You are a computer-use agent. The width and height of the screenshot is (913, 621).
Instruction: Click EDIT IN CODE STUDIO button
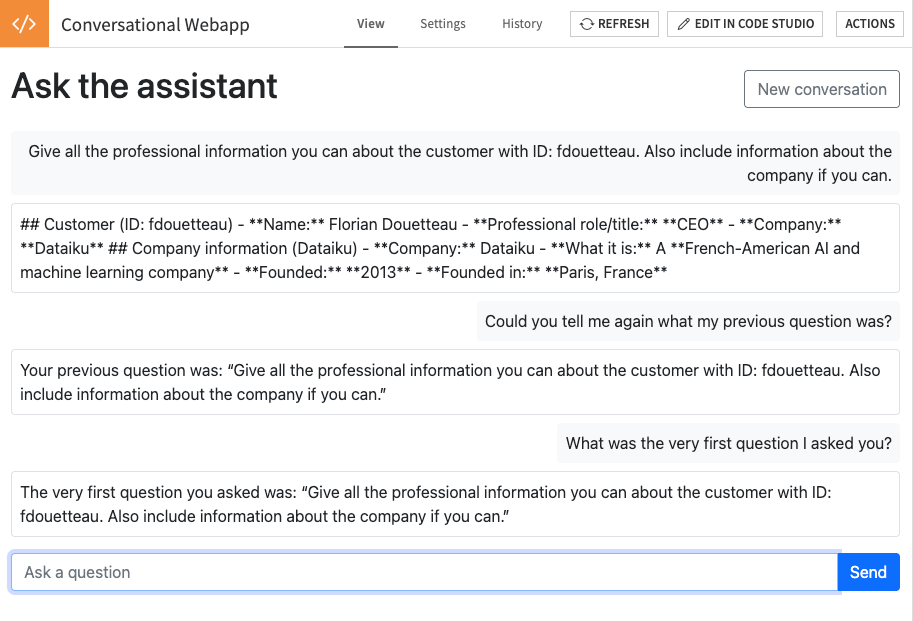point(745,24)
